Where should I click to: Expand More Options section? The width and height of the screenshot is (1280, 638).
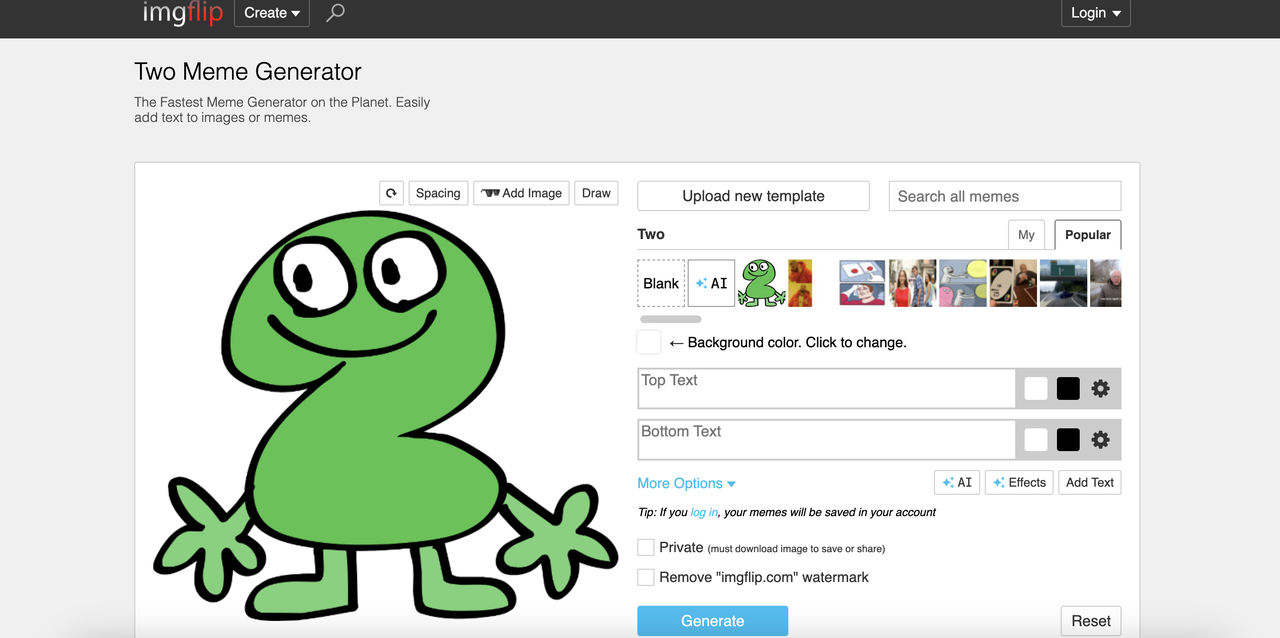tap(687, 483)
